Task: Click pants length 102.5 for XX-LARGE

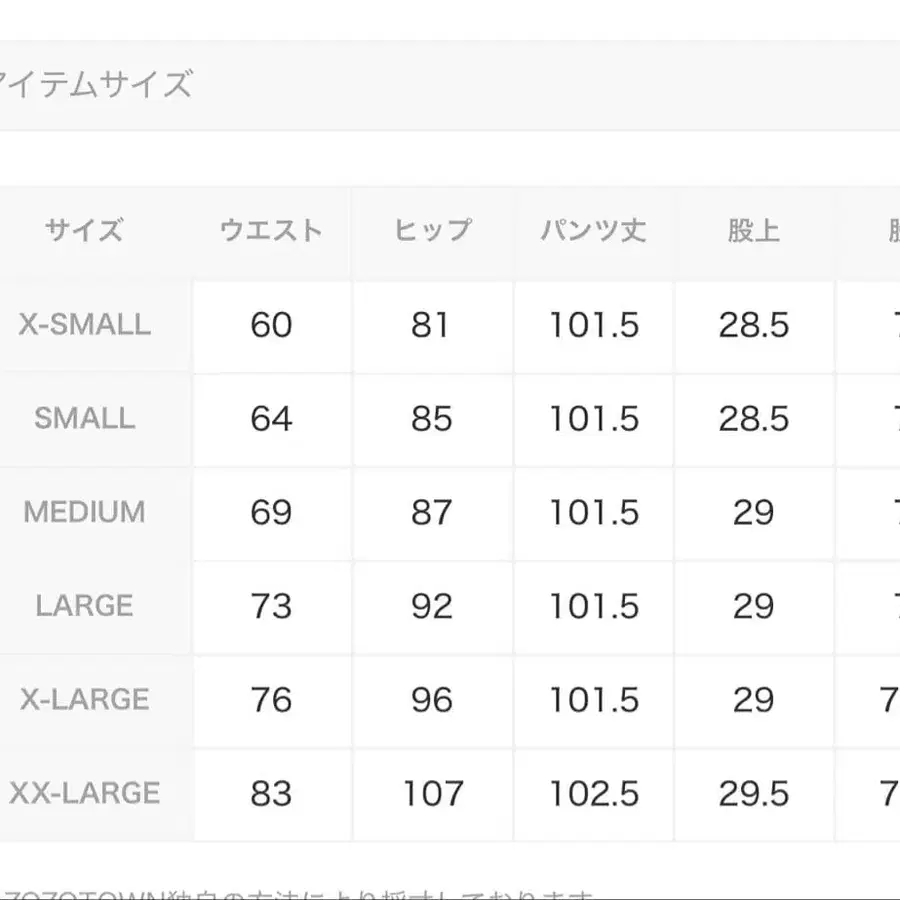Action: click(x=593, y=793)
